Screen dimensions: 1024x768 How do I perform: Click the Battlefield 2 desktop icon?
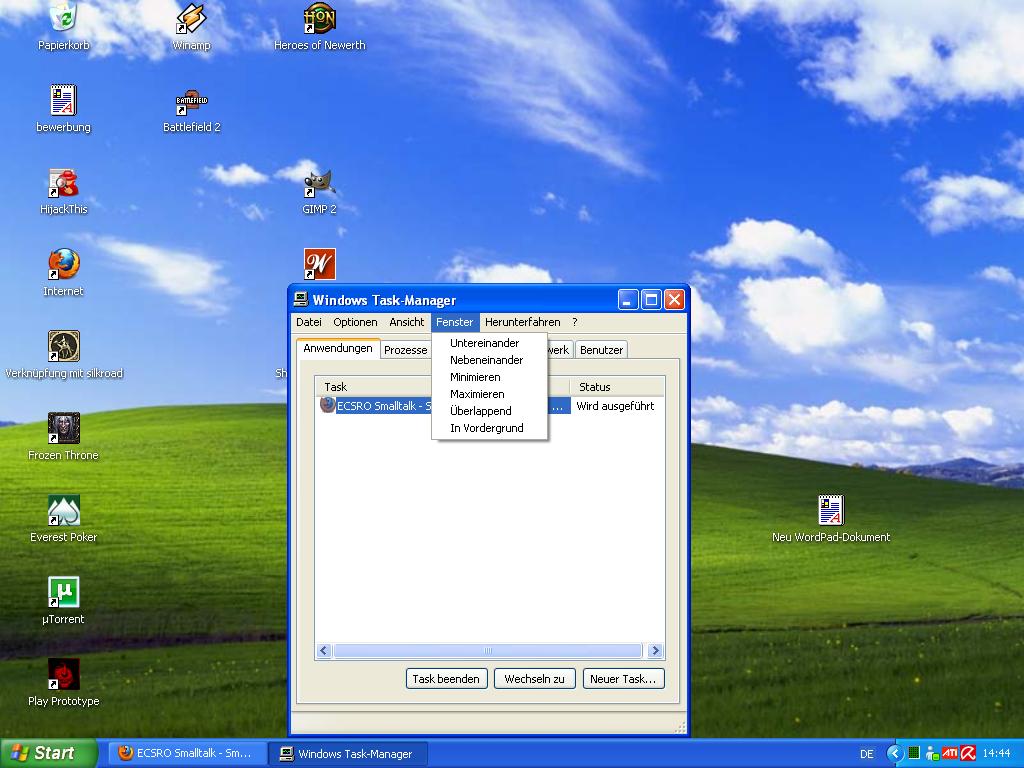click(191, 101)
